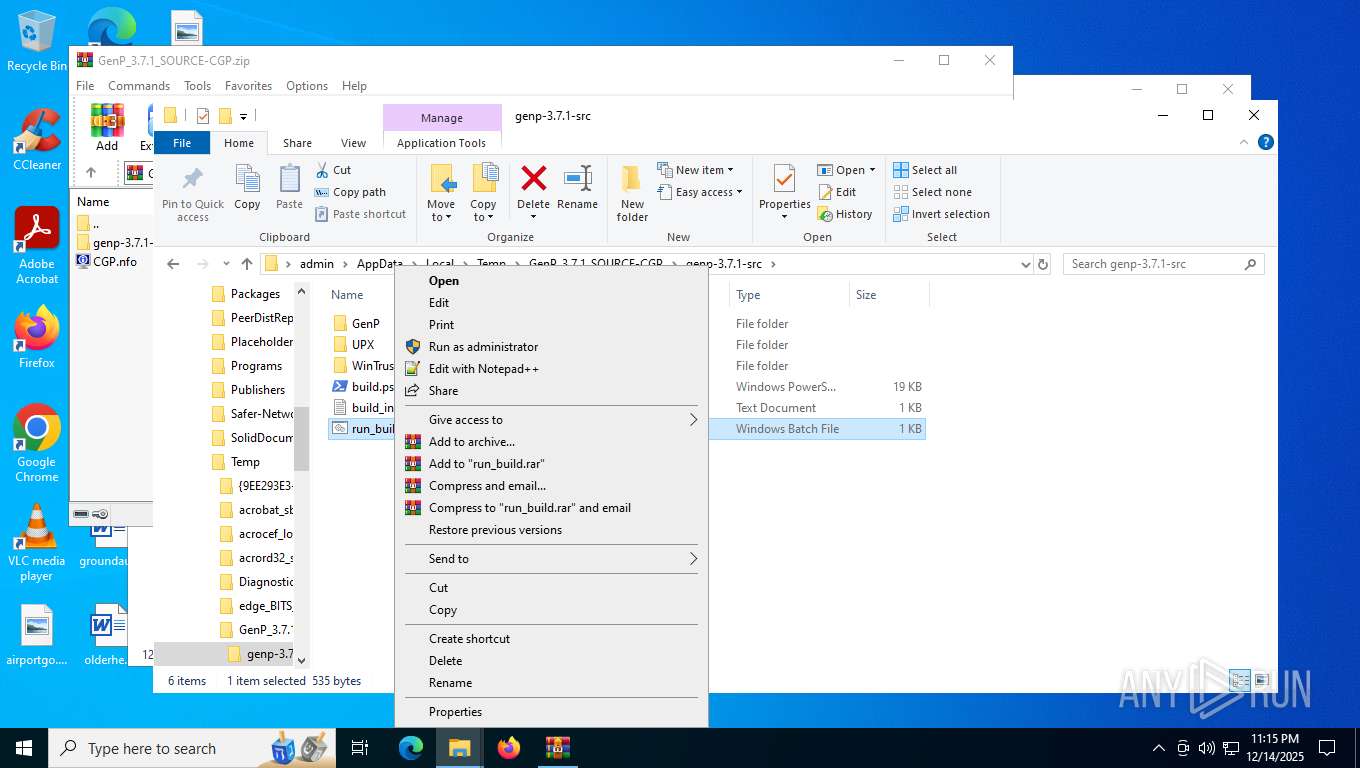Open Commands menu in WinRAR

pyautogui.click(x=139, y=86)
